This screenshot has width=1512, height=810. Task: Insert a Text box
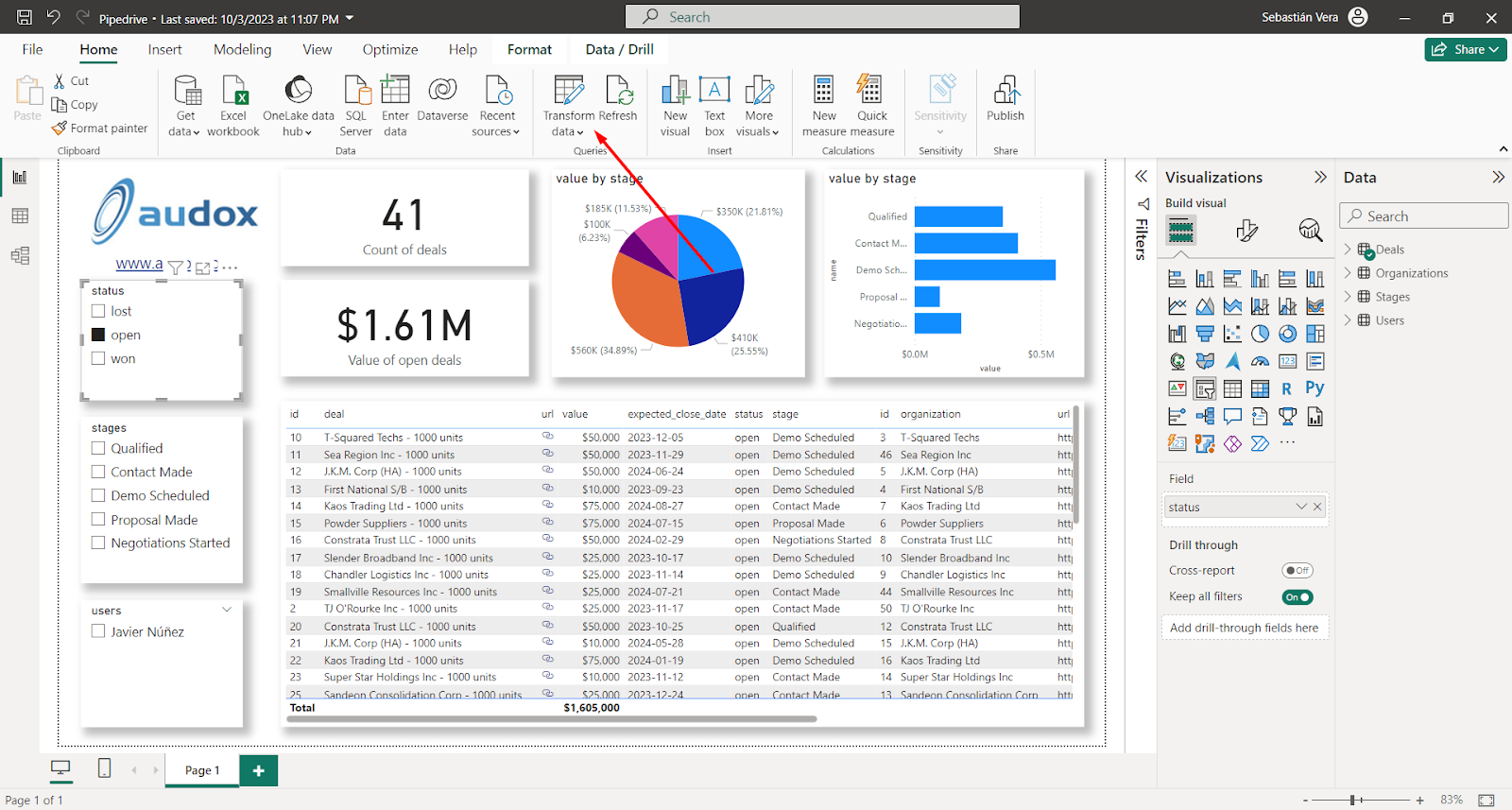pyautogui.click(x=714, y=106)
